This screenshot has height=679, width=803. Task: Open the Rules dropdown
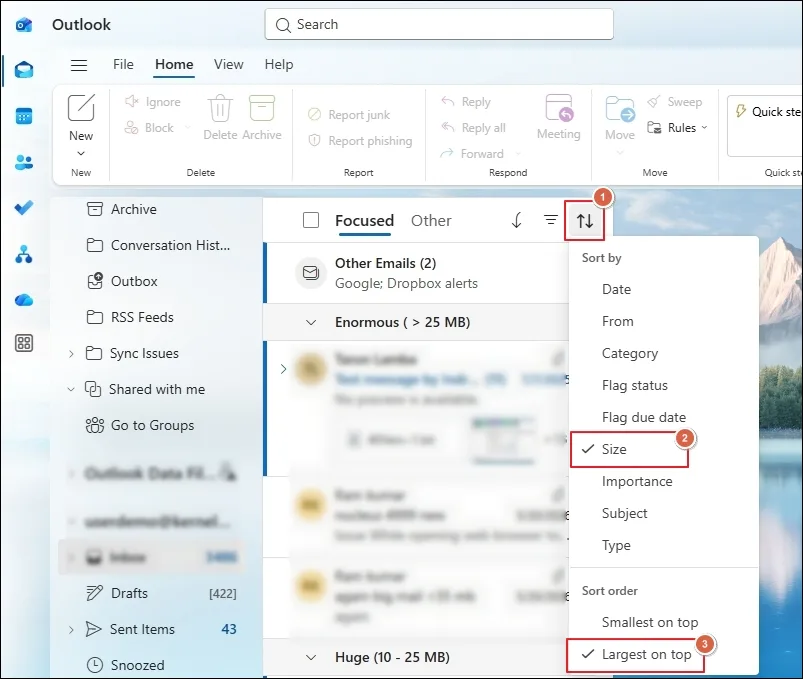677,128
